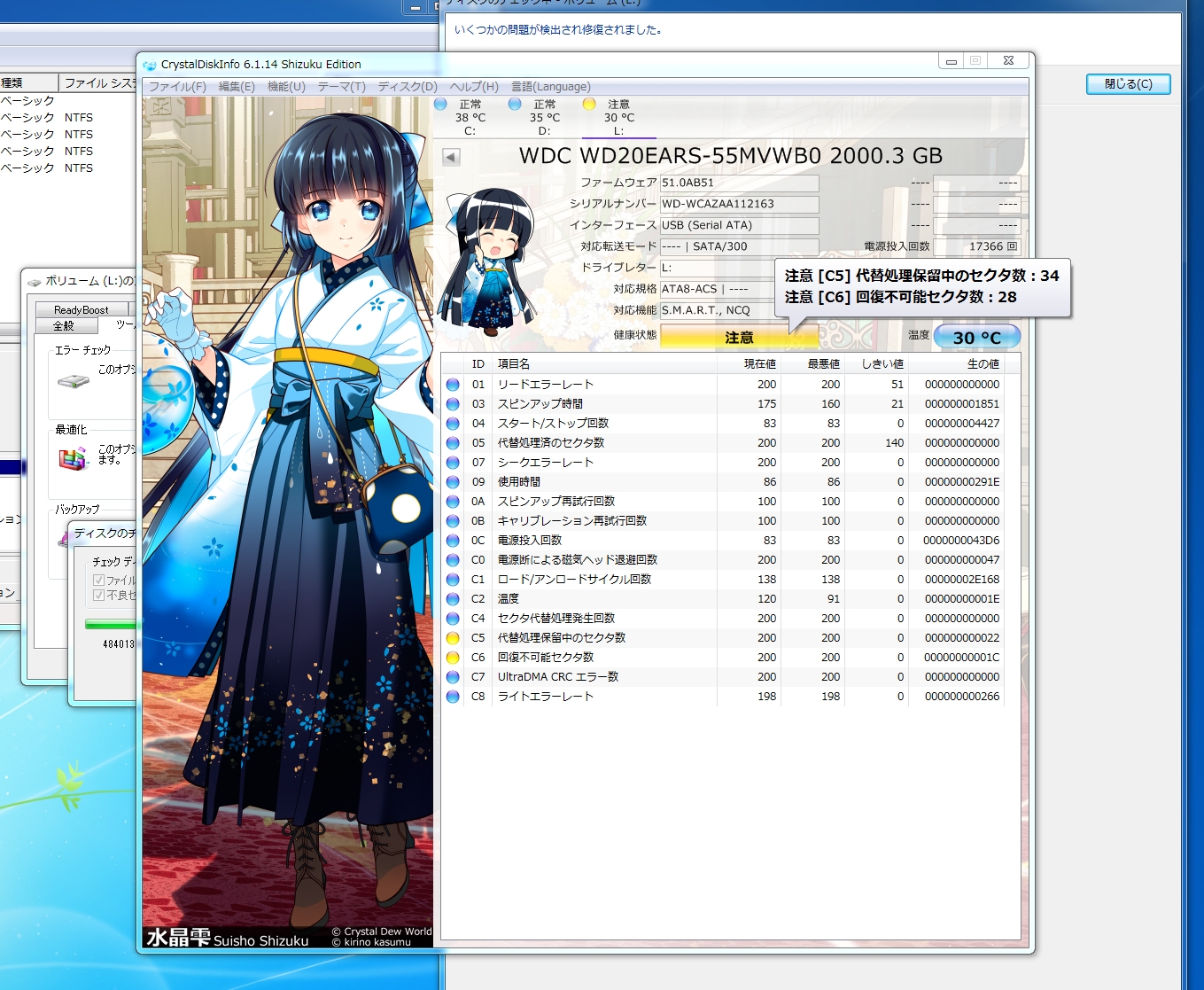Toggle the 不良セ checkbox in the disk check dialog
Image resolution: width=1204 pixels, height=990 pixels.
(x=99, y=595)
